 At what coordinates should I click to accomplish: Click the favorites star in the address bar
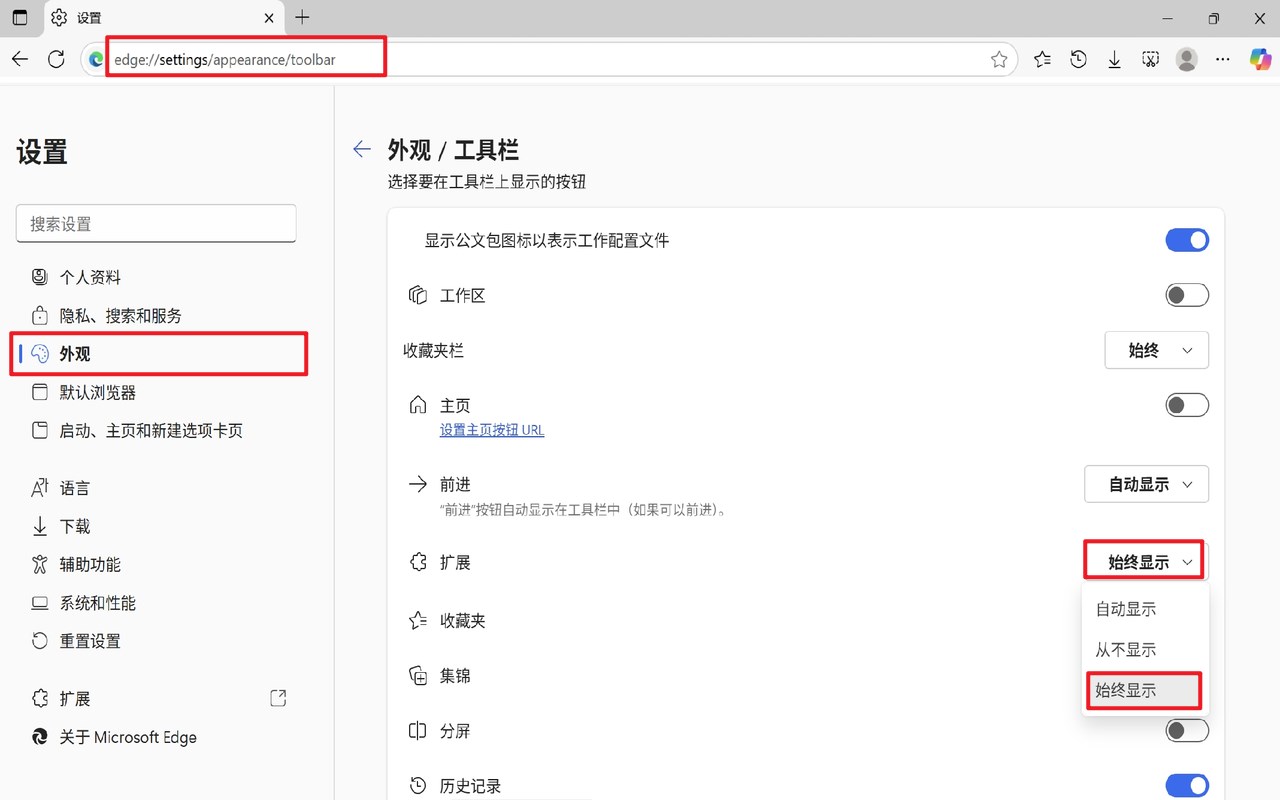point(998,59)
